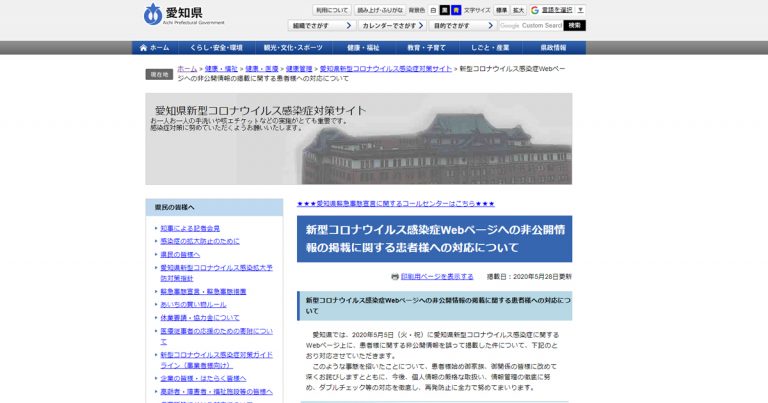This screenshot has width=768, height=403.
Task: Expand the language selector arrow
Action: tap(580, 10)
